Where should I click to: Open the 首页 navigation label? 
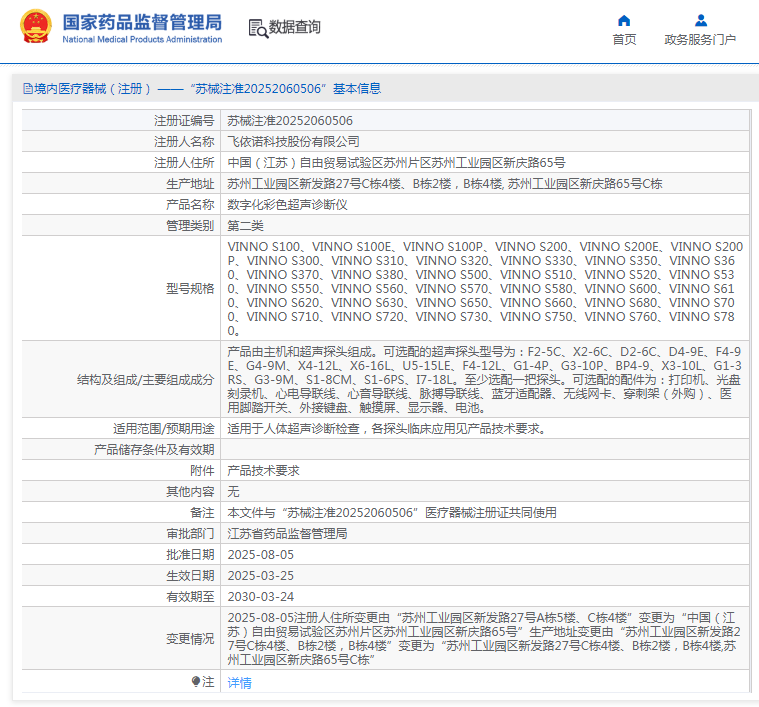click(x=624, y=40)
